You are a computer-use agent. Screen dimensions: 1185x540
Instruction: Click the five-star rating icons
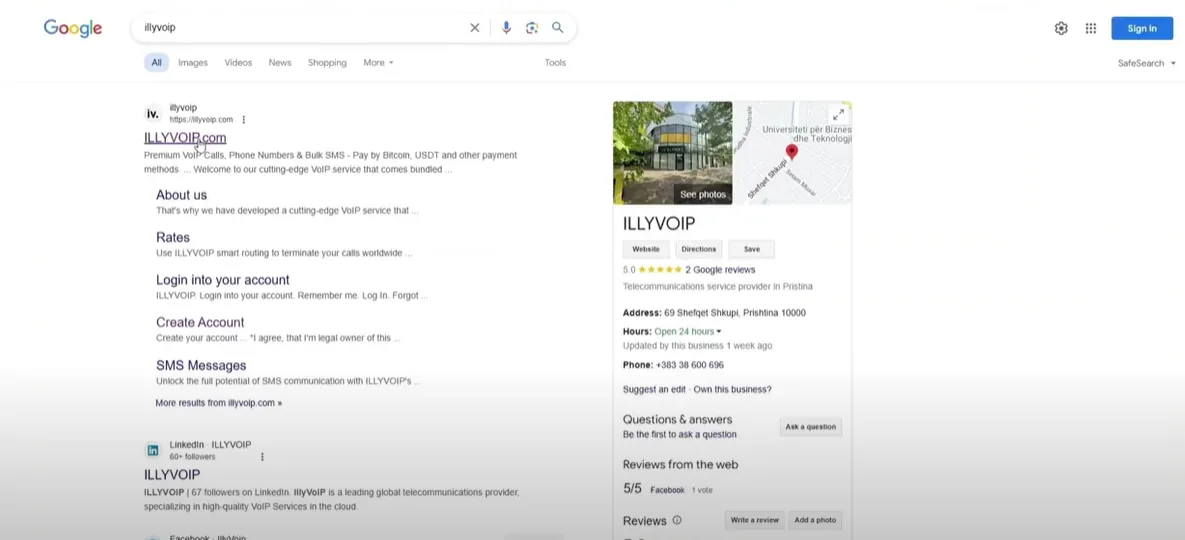(x=660, y=270)
